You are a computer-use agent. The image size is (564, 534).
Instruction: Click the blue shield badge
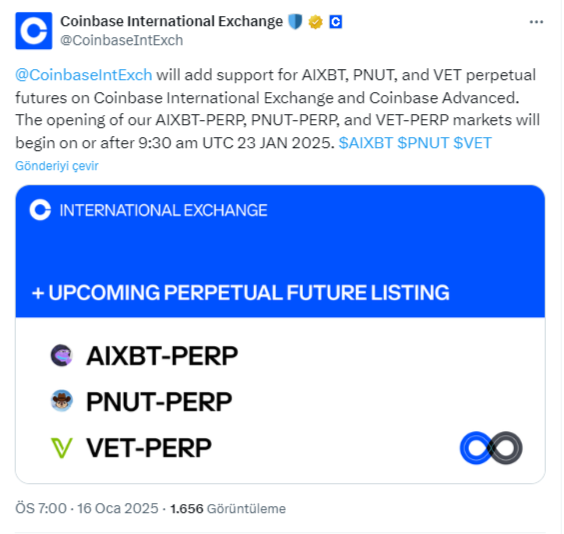tap(295, 22)
